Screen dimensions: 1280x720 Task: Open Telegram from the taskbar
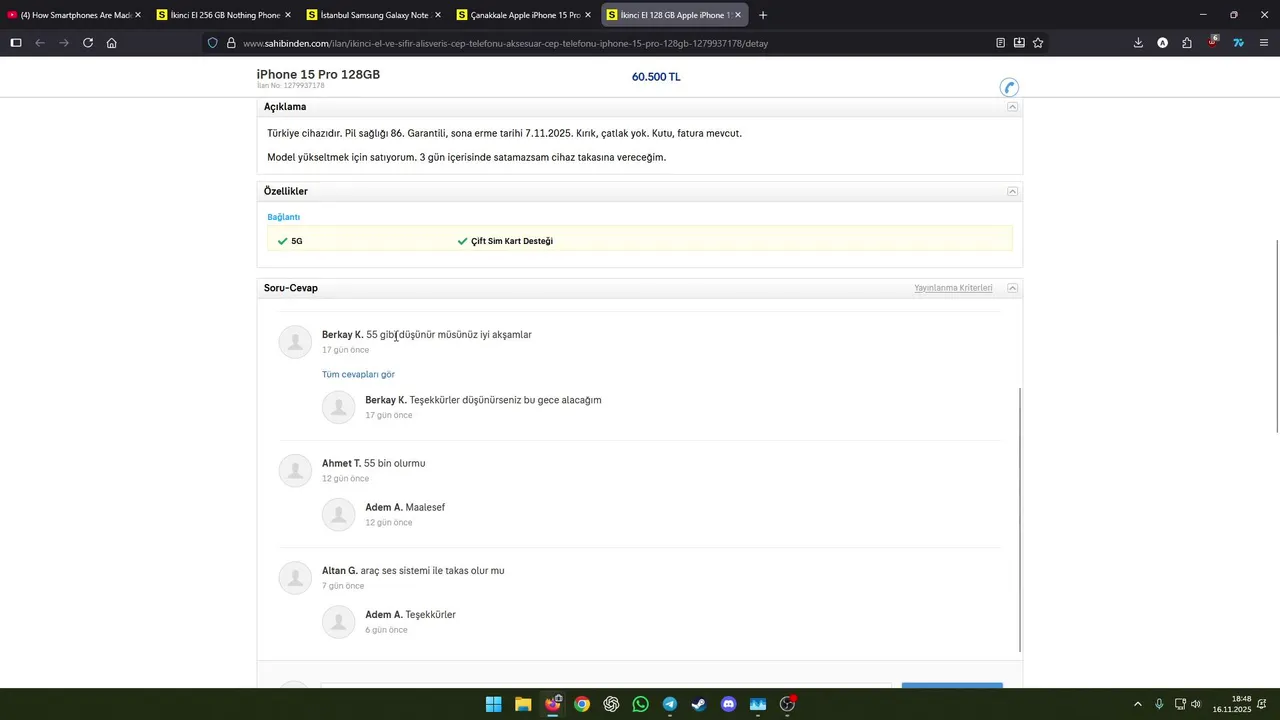tap(670, 704)
